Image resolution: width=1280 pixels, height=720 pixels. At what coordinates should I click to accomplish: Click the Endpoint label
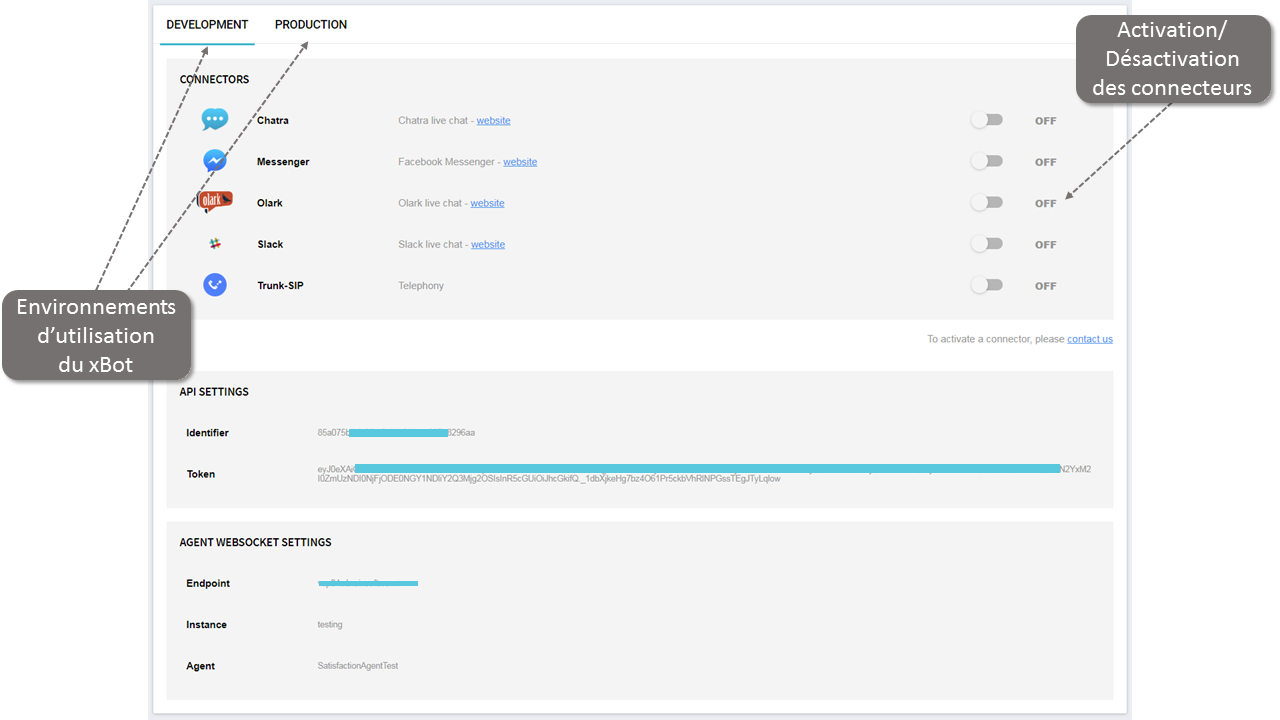click(x=208, y=583)
